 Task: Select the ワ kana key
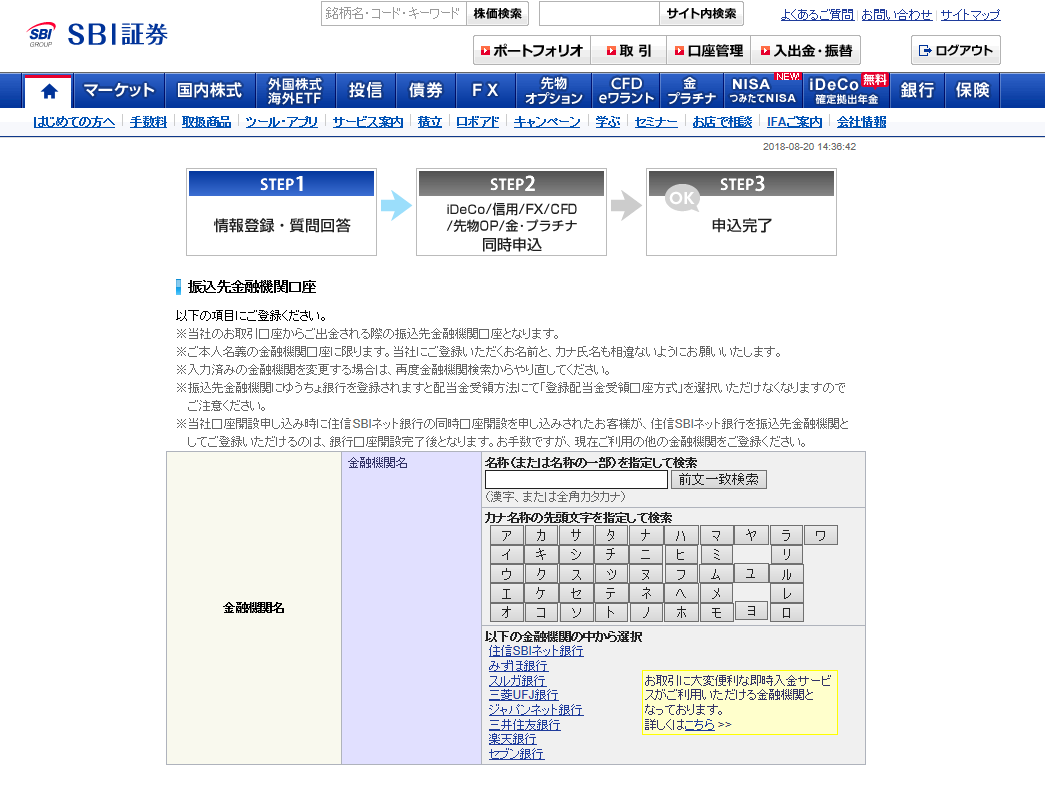click(820, 535)
